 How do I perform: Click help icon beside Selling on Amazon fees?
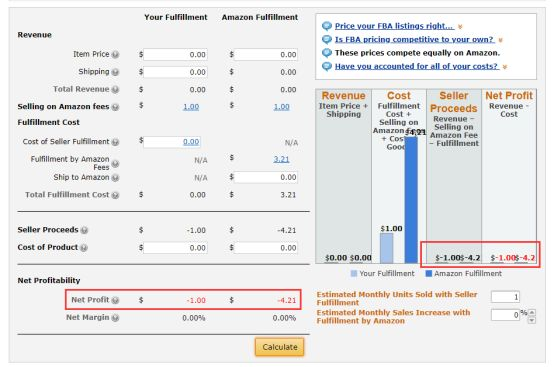coord(115,107)
